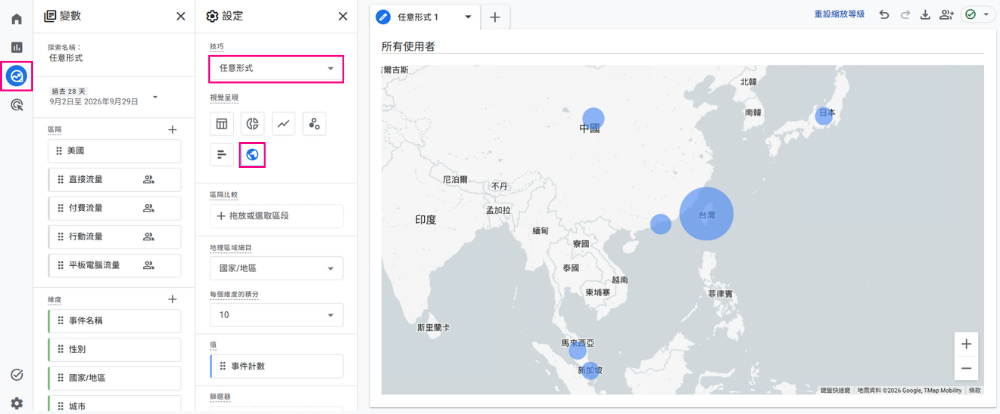
Task: Click the user-segment icon on 直接流量
Action: click(x=149, y=180)
